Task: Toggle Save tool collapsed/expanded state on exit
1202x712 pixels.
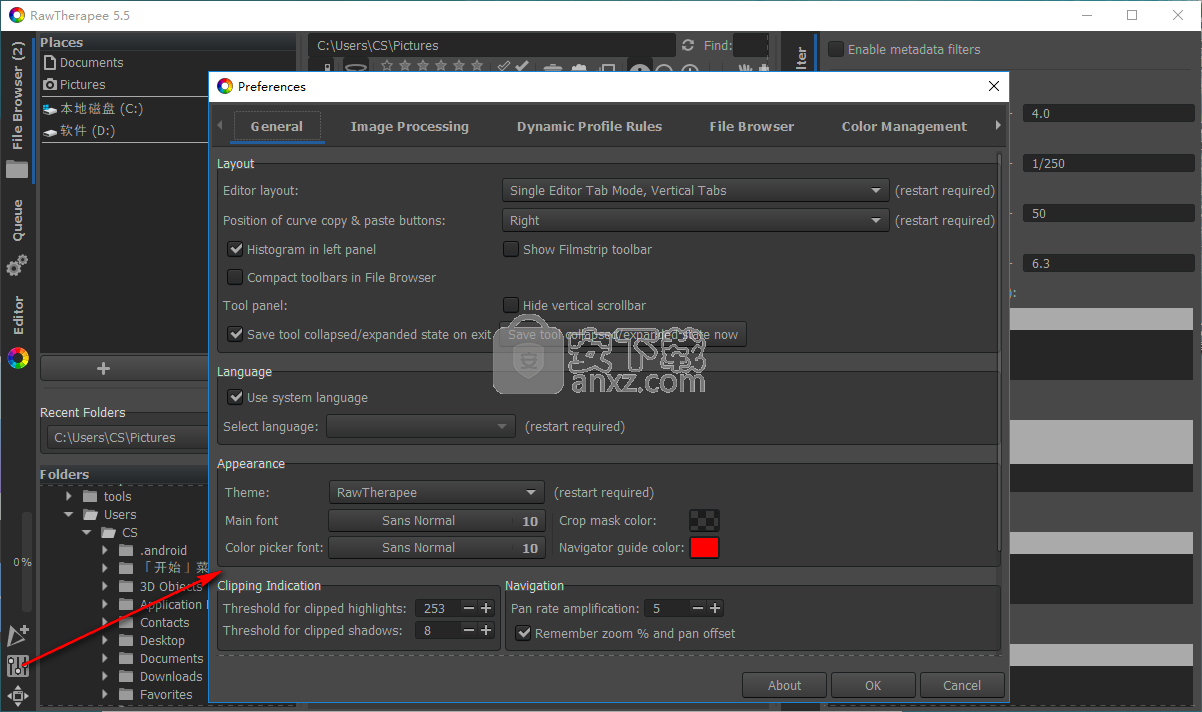Action: [x=236, y=334]
